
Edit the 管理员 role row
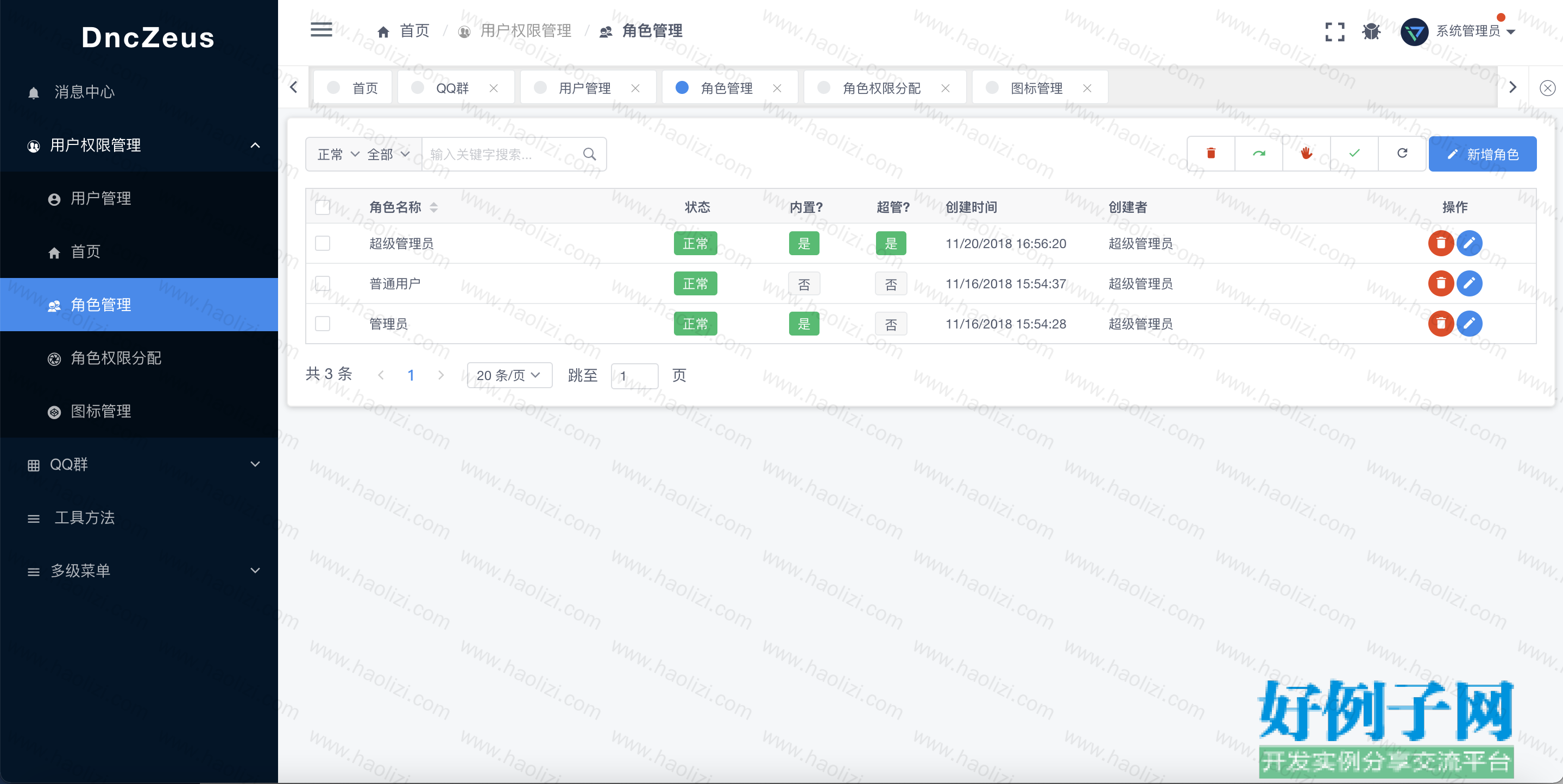coord(1469,324)
